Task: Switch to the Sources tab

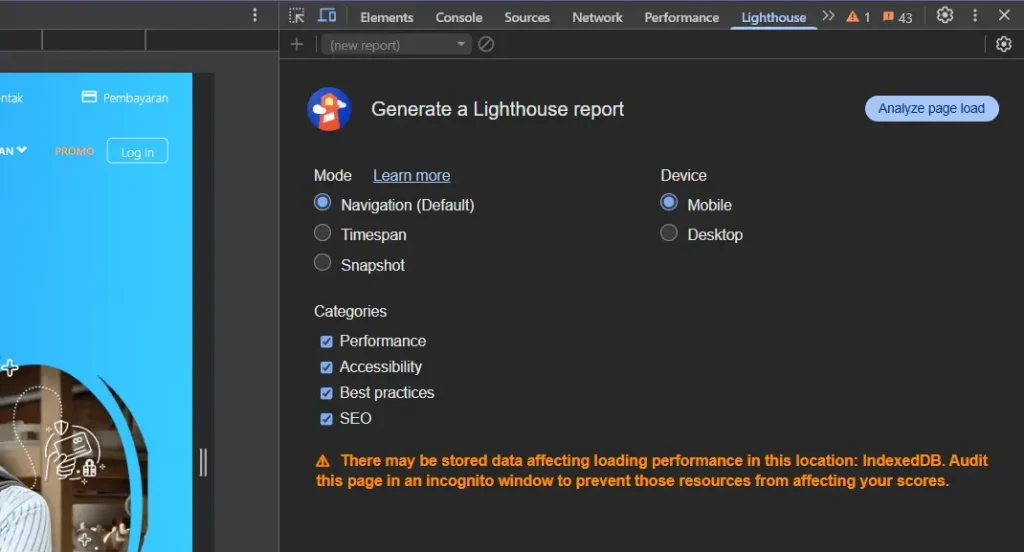Action: [x=526, y=18]
